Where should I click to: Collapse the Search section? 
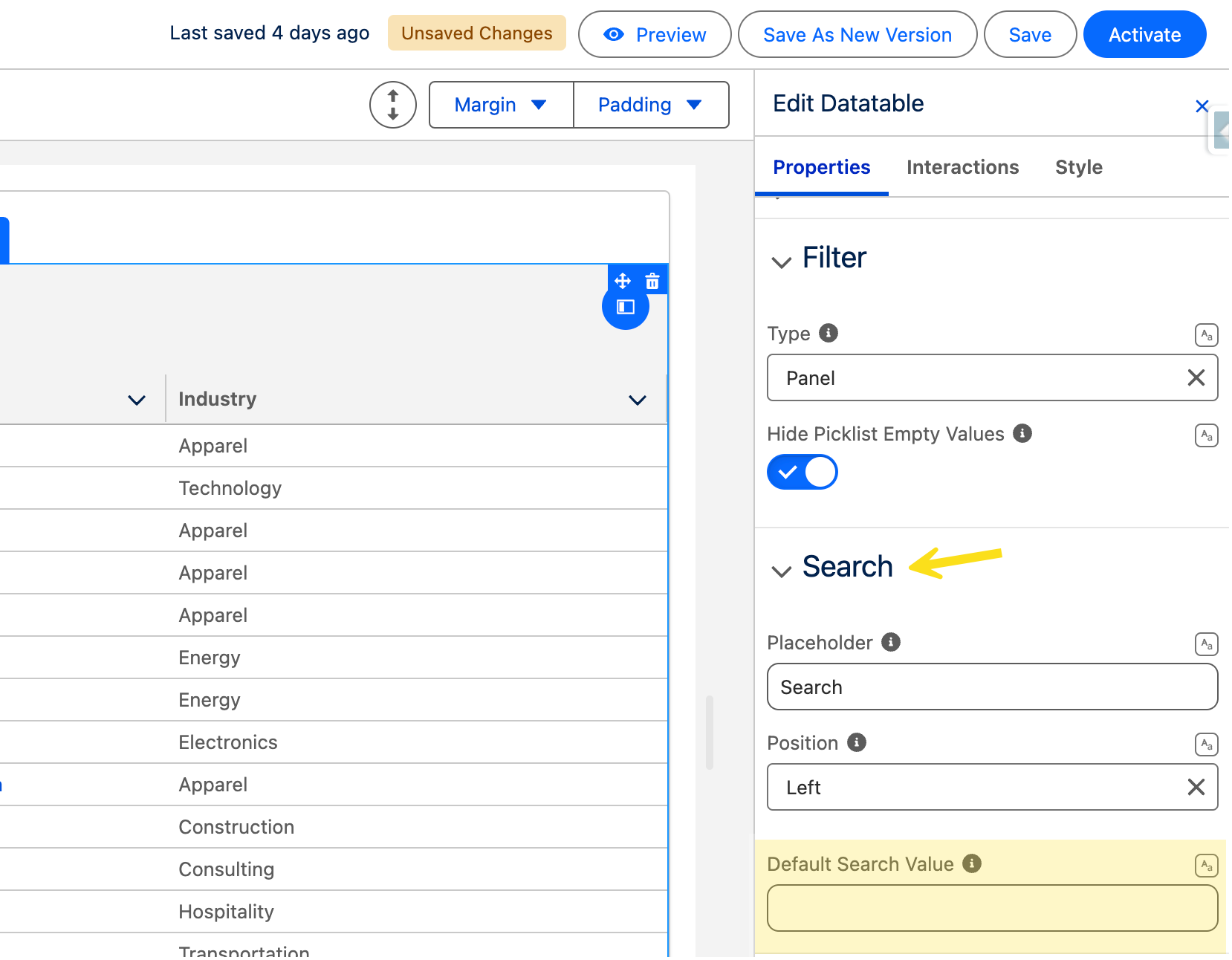pyautogui.click(x=781, y=571)
